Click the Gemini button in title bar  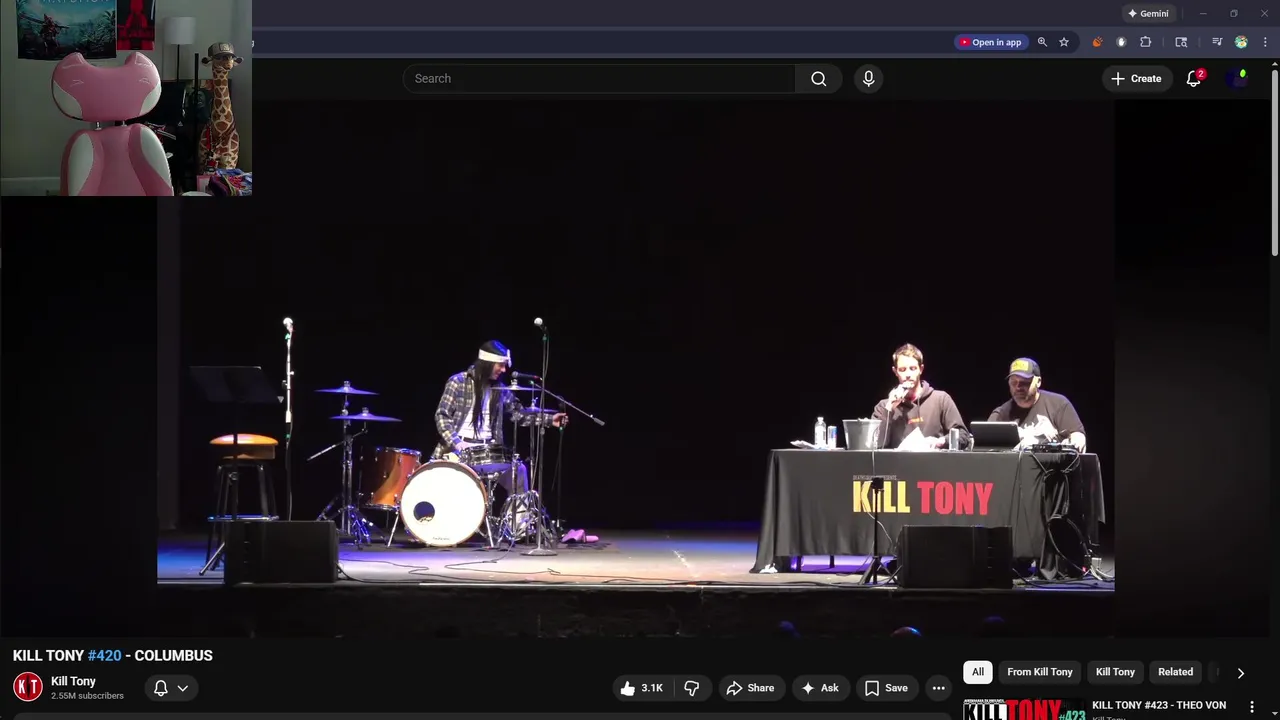[1148, 14]
